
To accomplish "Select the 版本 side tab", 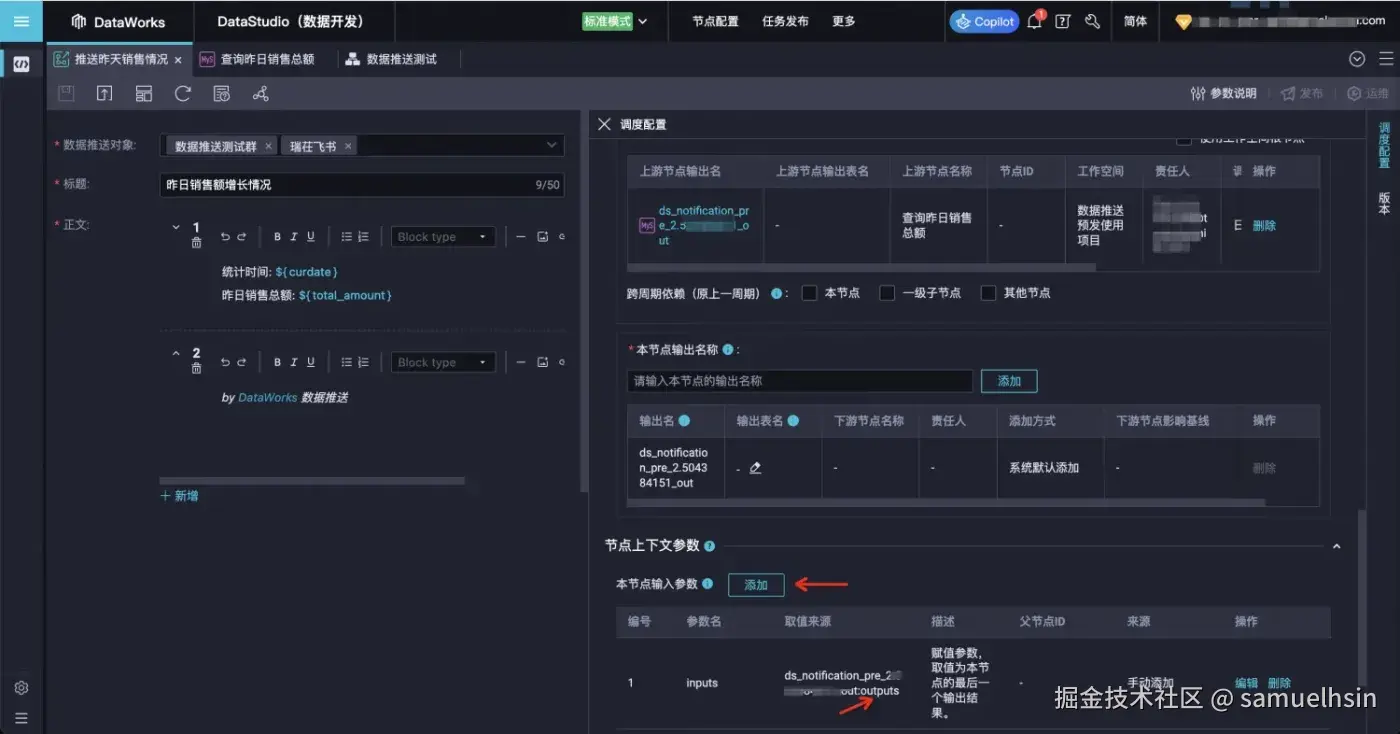I will 1384,203.
